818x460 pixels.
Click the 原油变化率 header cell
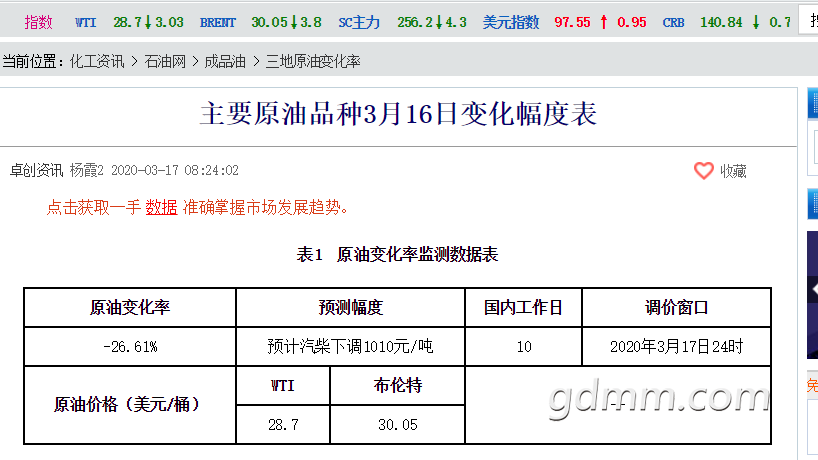(130, 307)
